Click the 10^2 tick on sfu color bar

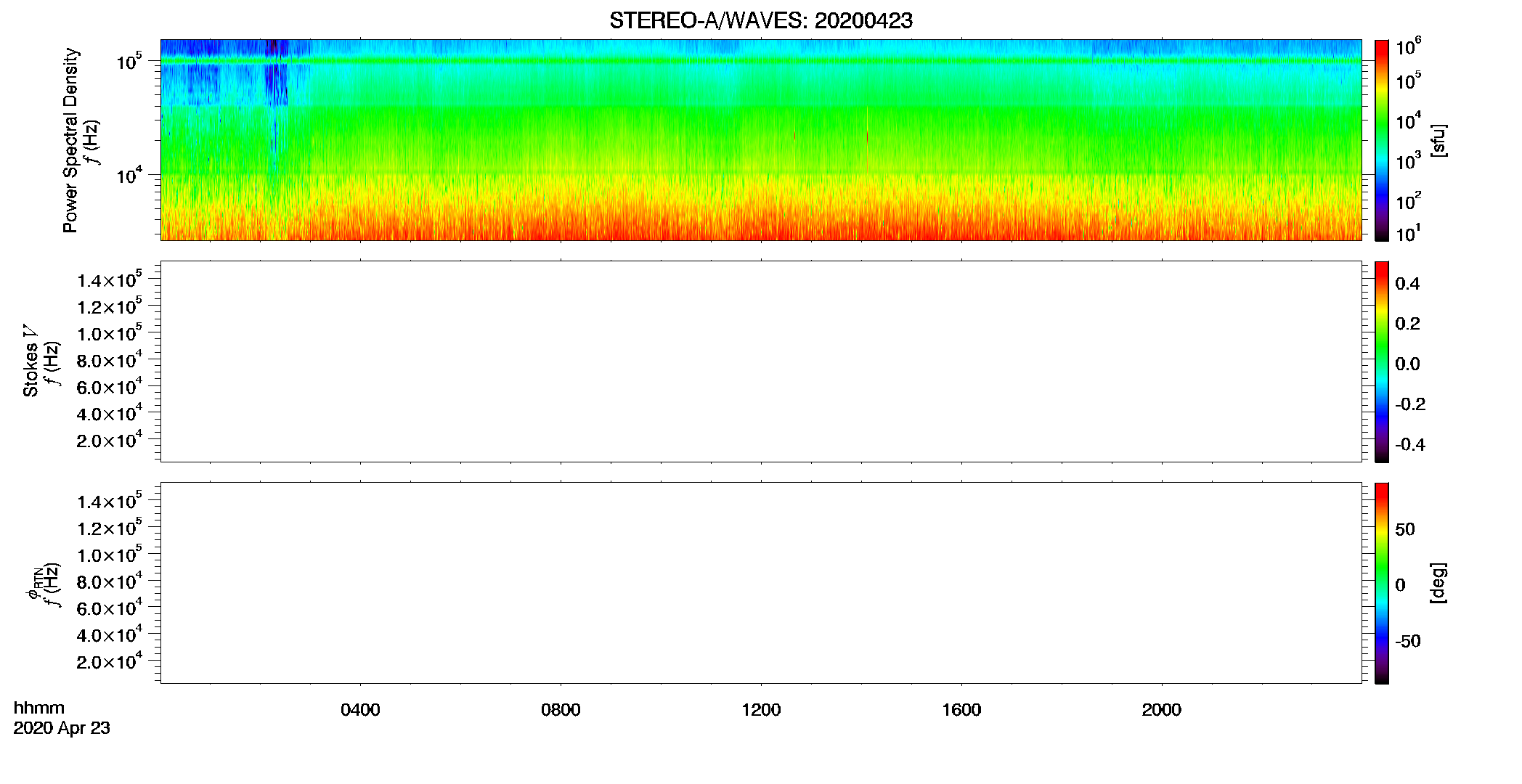1408,200
